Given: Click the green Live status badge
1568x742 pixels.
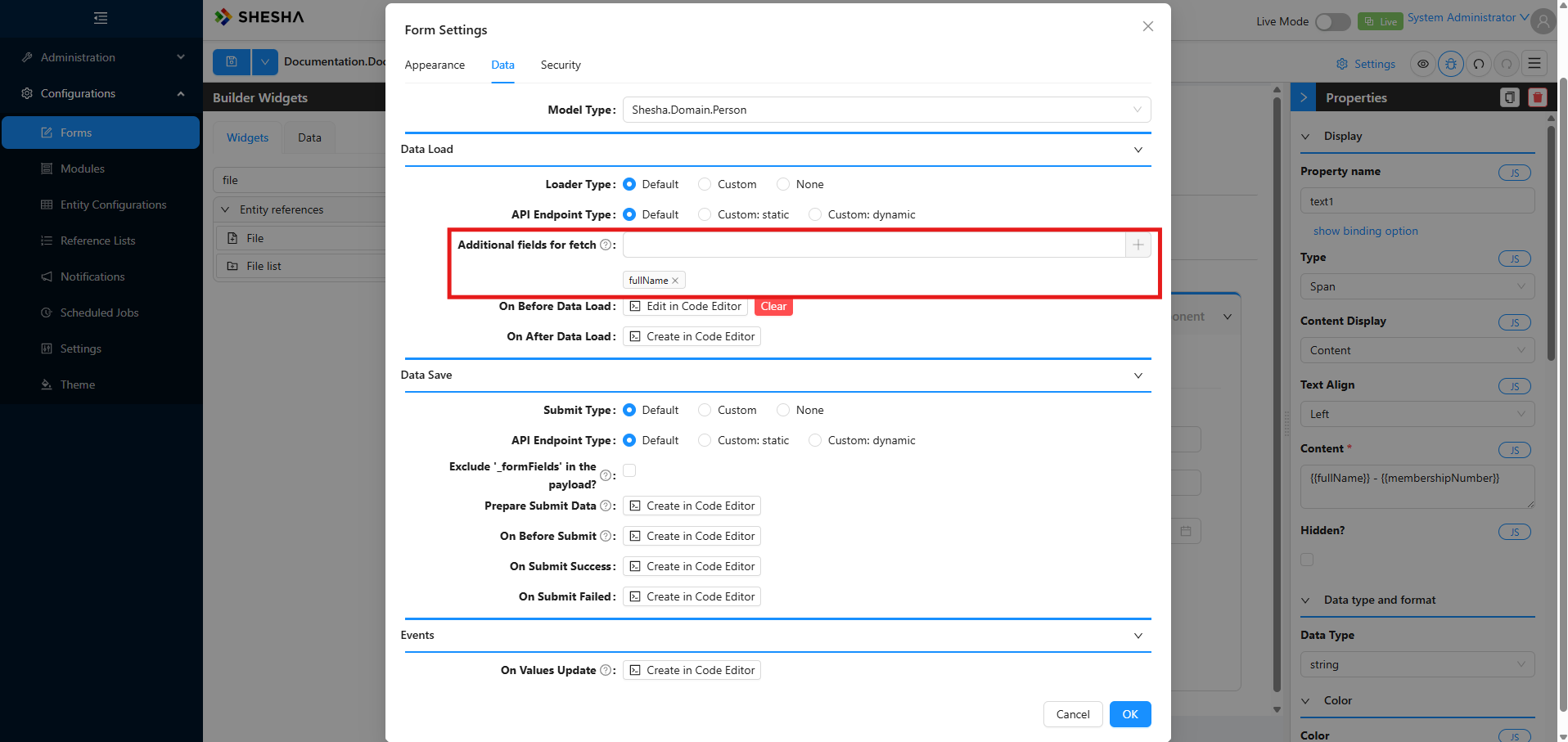Looking at the screenshot, I should [1380, 21].
